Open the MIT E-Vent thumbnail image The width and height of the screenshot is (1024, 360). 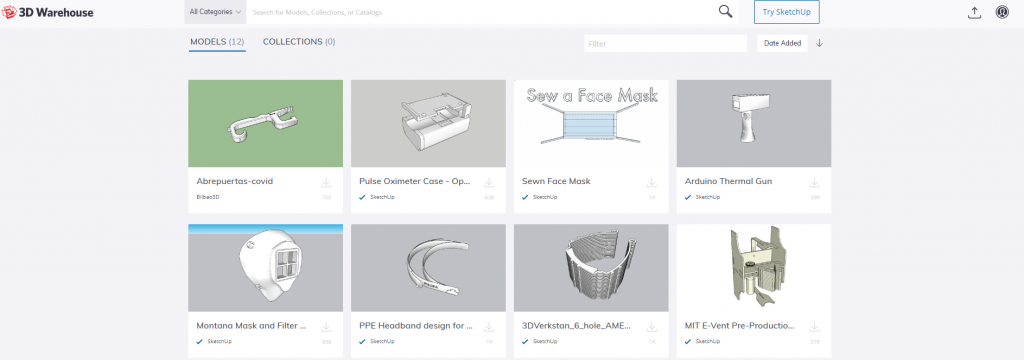754,268
